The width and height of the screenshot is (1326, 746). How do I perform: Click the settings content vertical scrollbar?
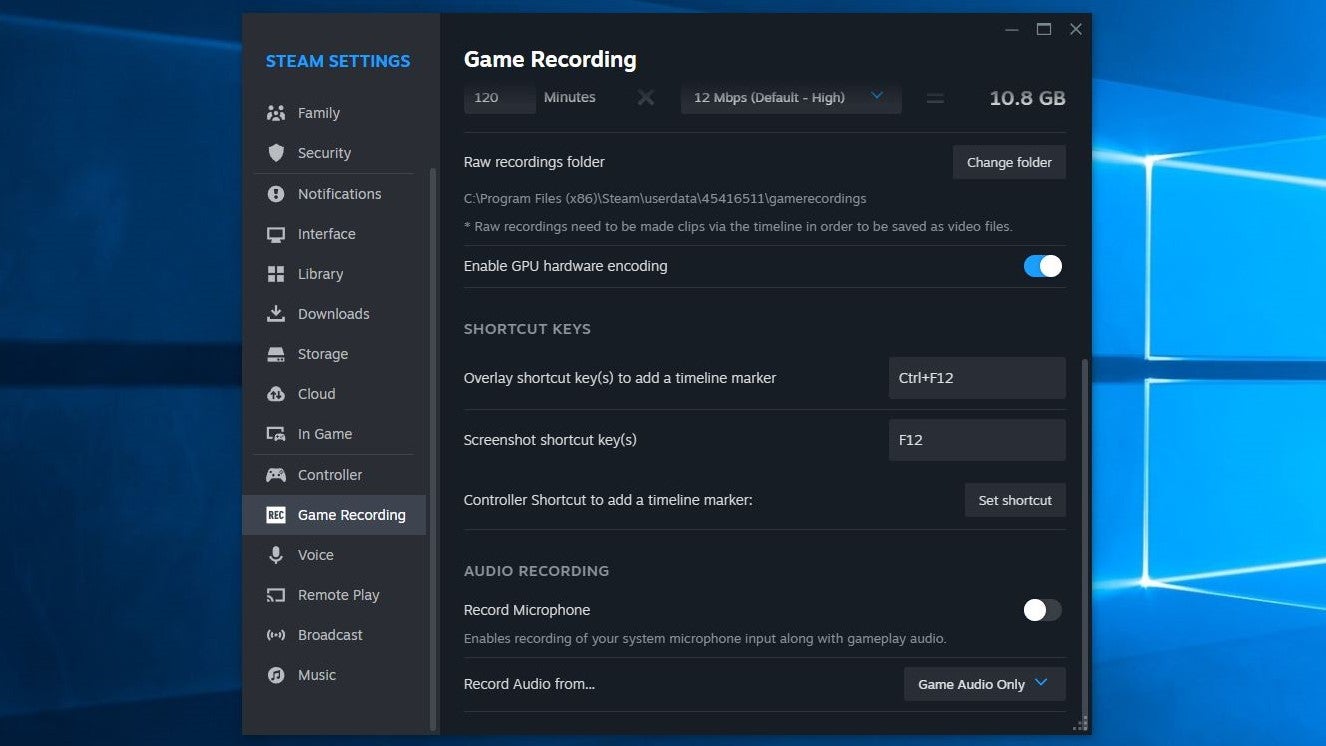1084,530
